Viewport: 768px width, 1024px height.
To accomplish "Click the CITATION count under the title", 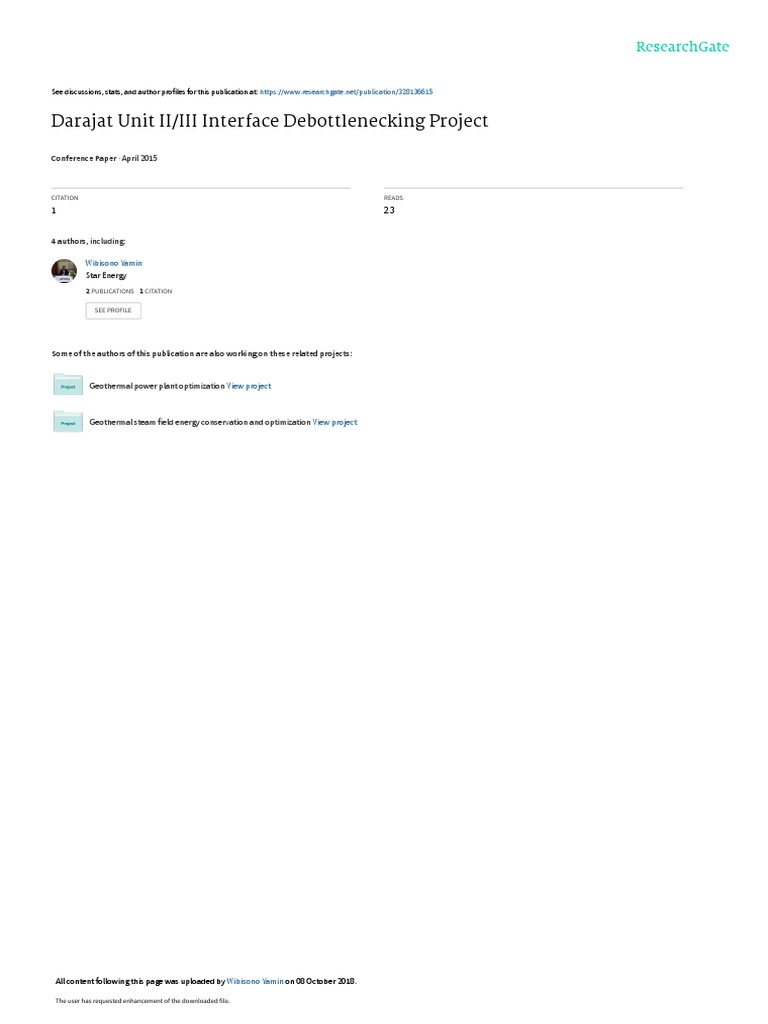I will point(54,210).
